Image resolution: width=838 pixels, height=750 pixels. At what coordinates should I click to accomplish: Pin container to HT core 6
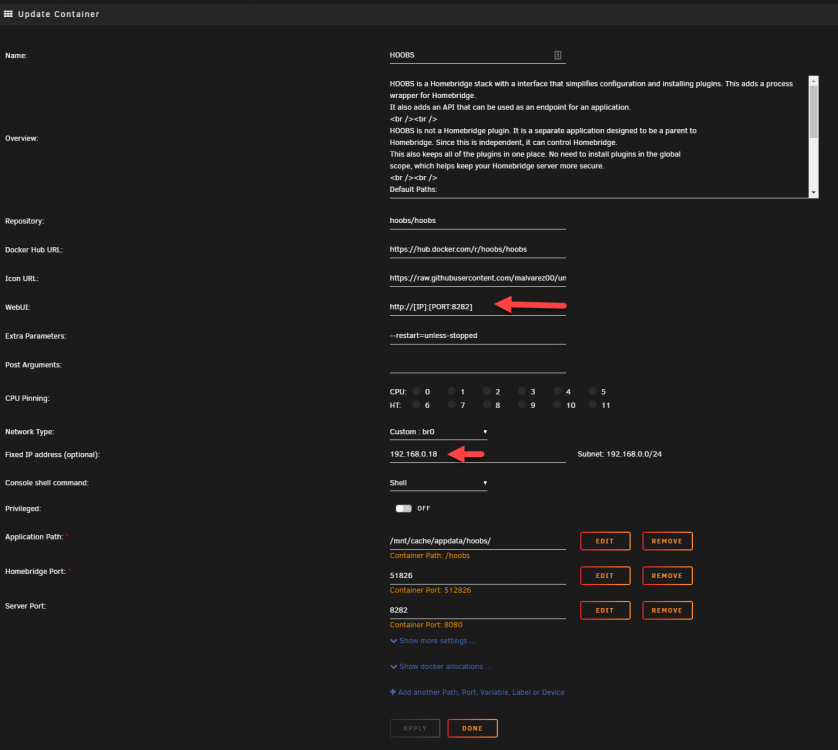[x=416, y=405]
